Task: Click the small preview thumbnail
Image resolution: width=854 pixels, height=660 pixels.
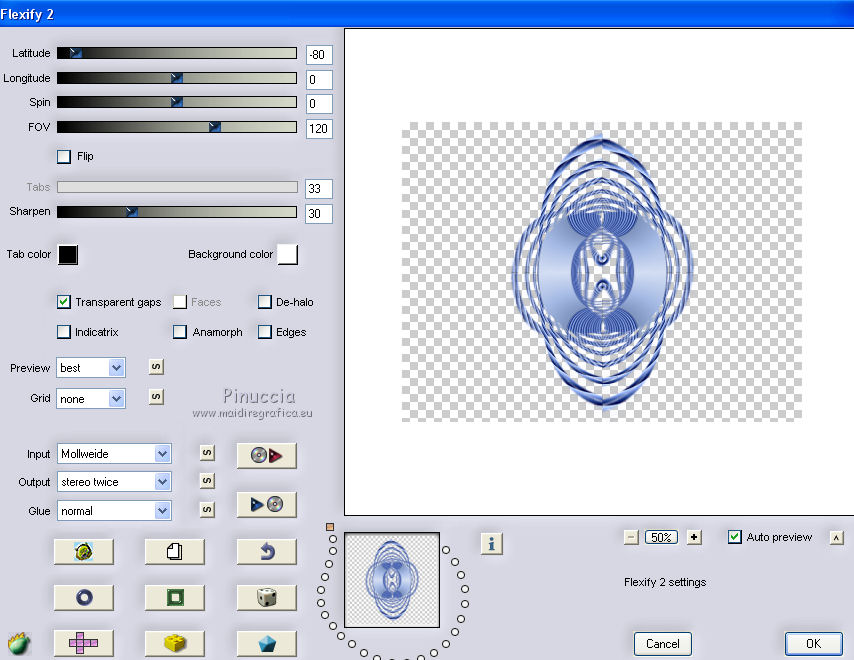Action: tap(392, 580)
